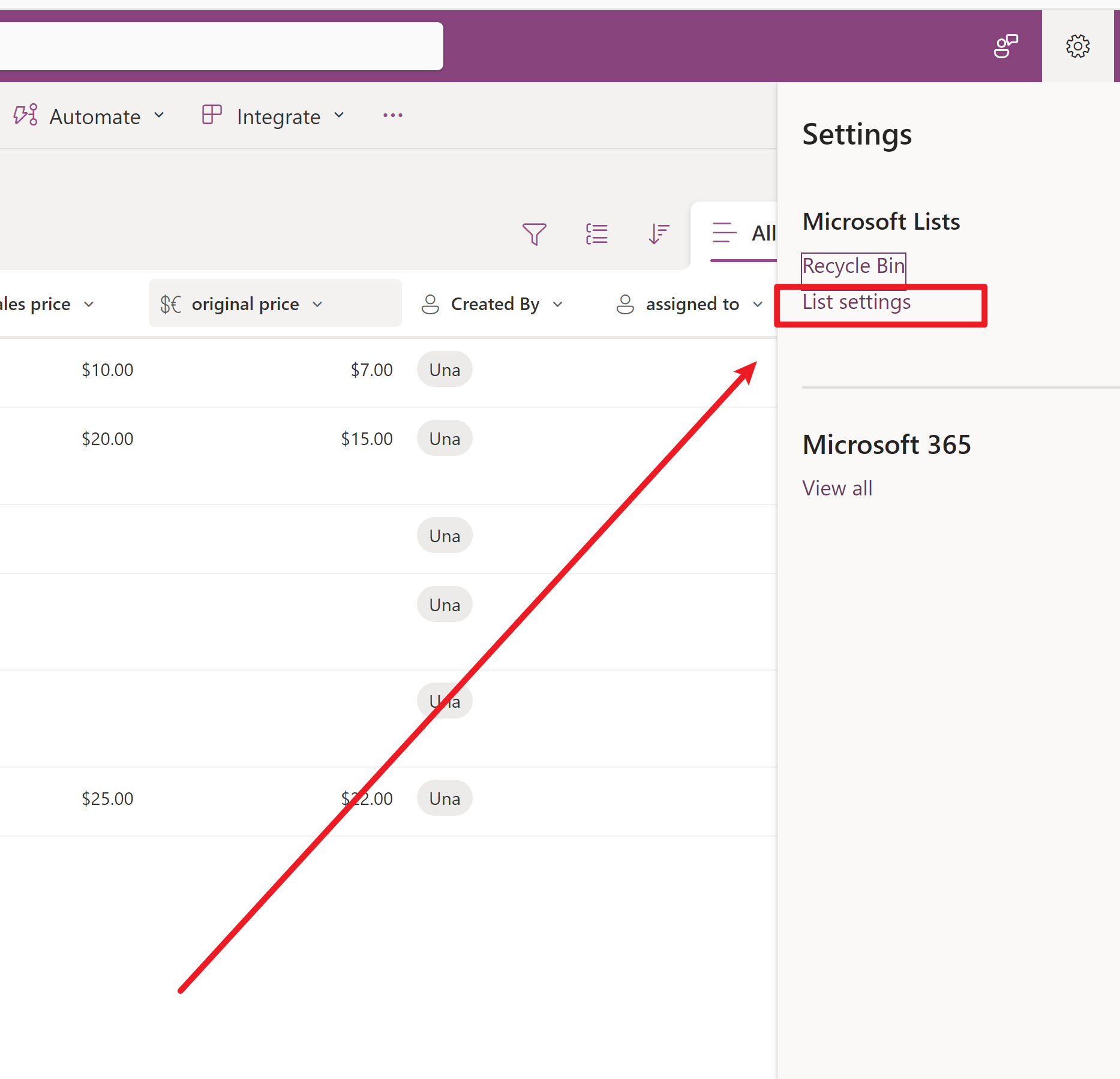Open the sales price column dropdown
1120x1079 pixels.
(89, 304)
